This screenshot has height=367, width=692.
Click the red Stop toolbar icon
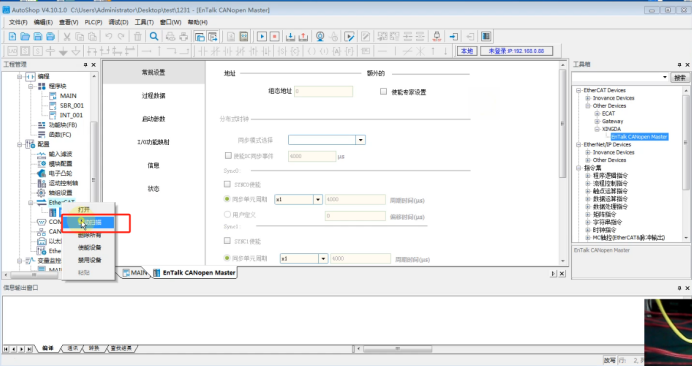(x=275, y=37)
